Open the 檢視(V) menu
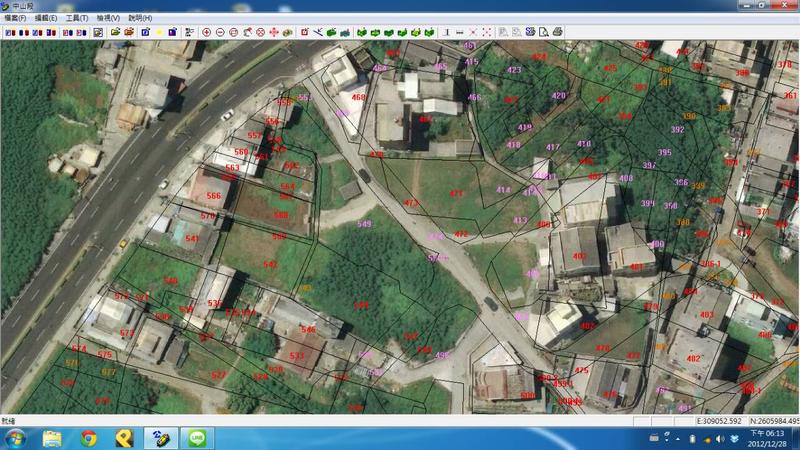The height and width of the screenshot is (450, 800). tap(108, 18)
